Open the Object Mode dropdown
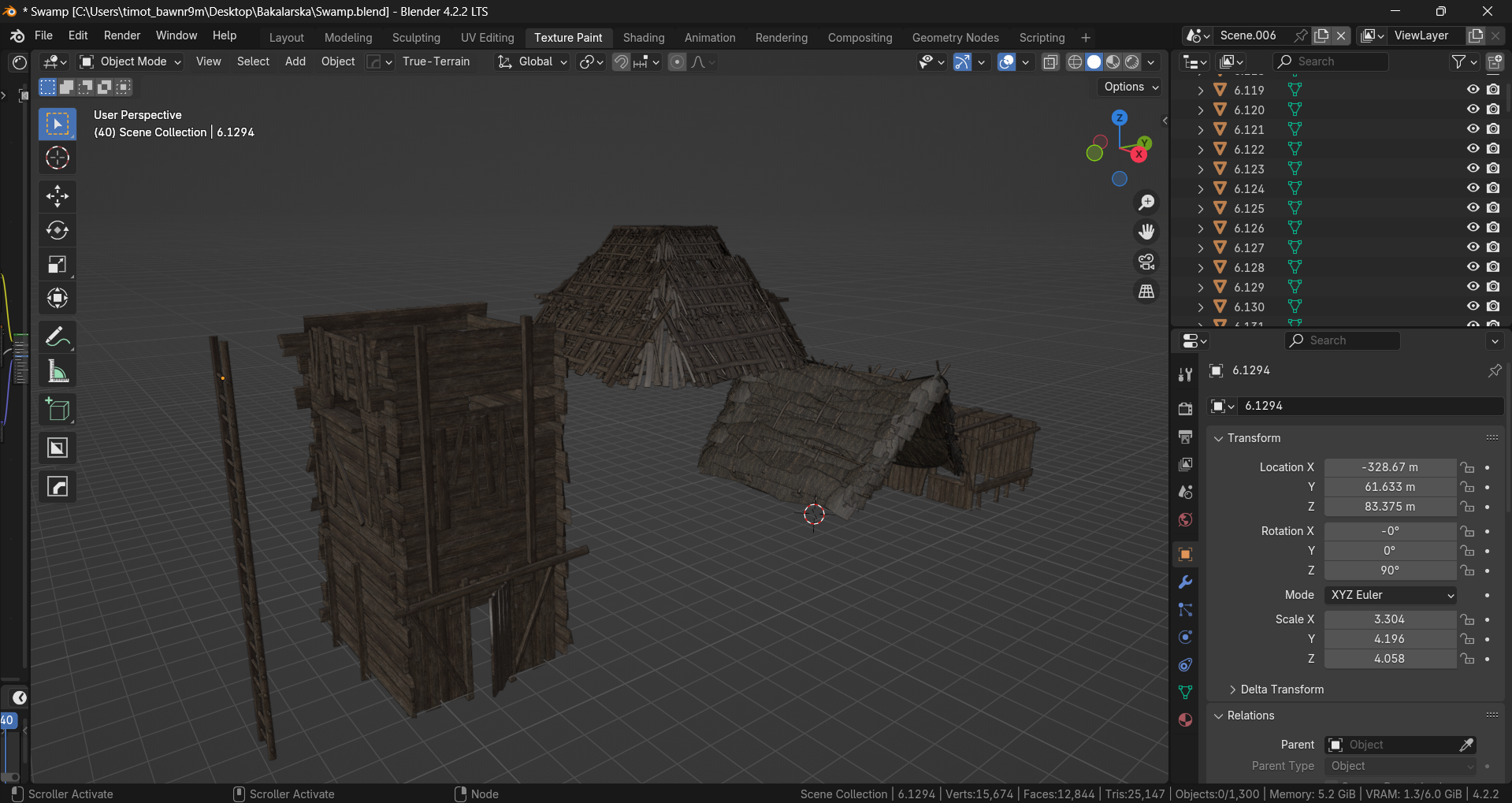 tap(131, 62)
